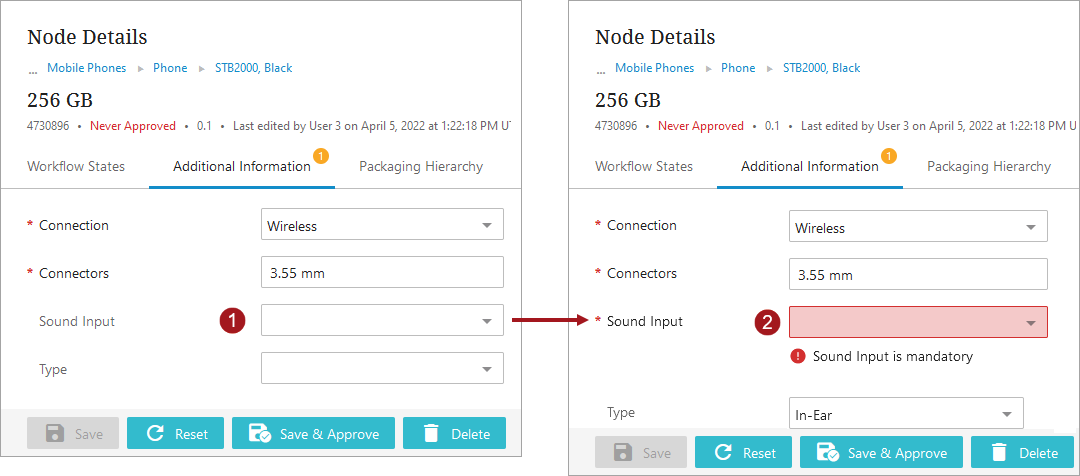Expand the empty Sound Input dropdown on the left
The width and height of the screenshot is (1080, 476).
[x=382, y=321]
